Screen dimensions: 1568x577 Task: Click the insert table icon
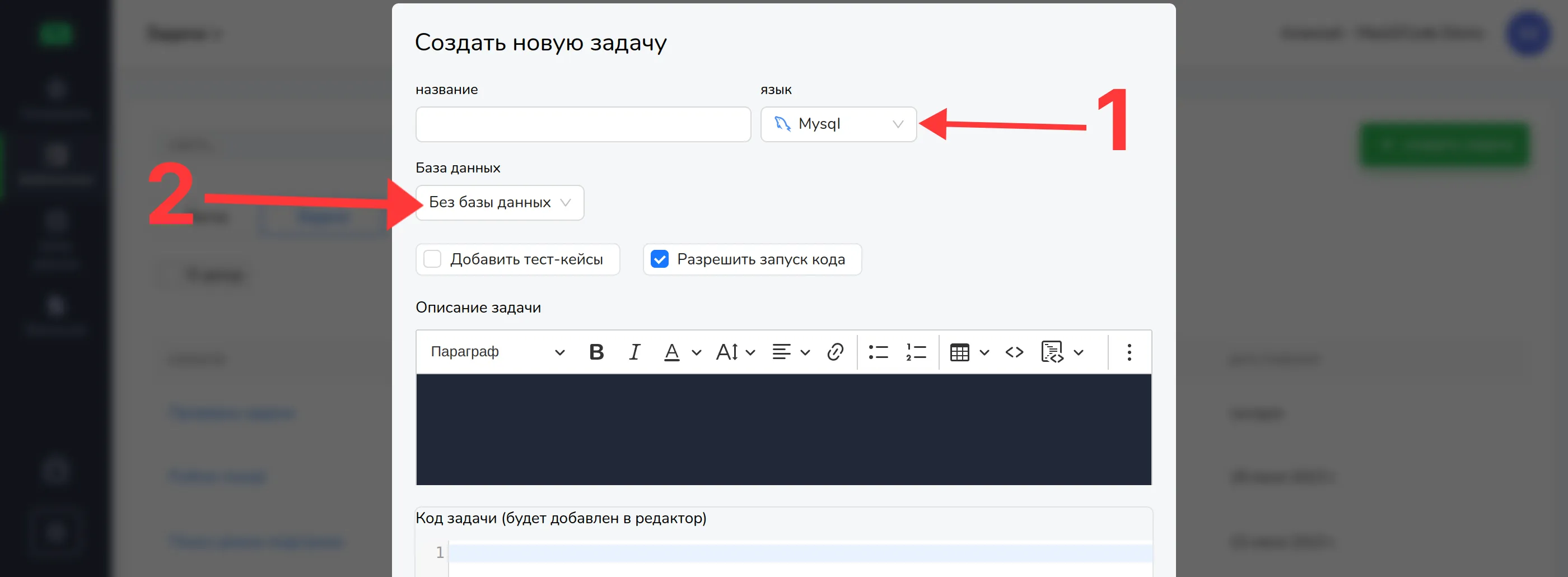[x=959, y=352]
